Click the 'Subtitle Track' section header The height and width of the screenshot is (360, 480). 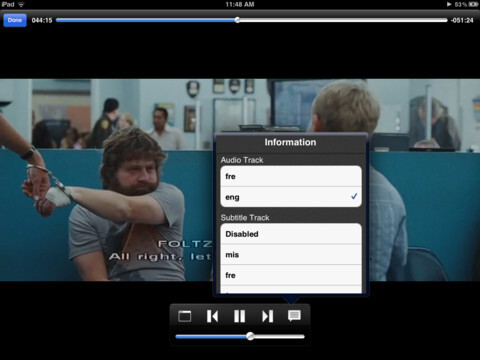pos(245,218)
